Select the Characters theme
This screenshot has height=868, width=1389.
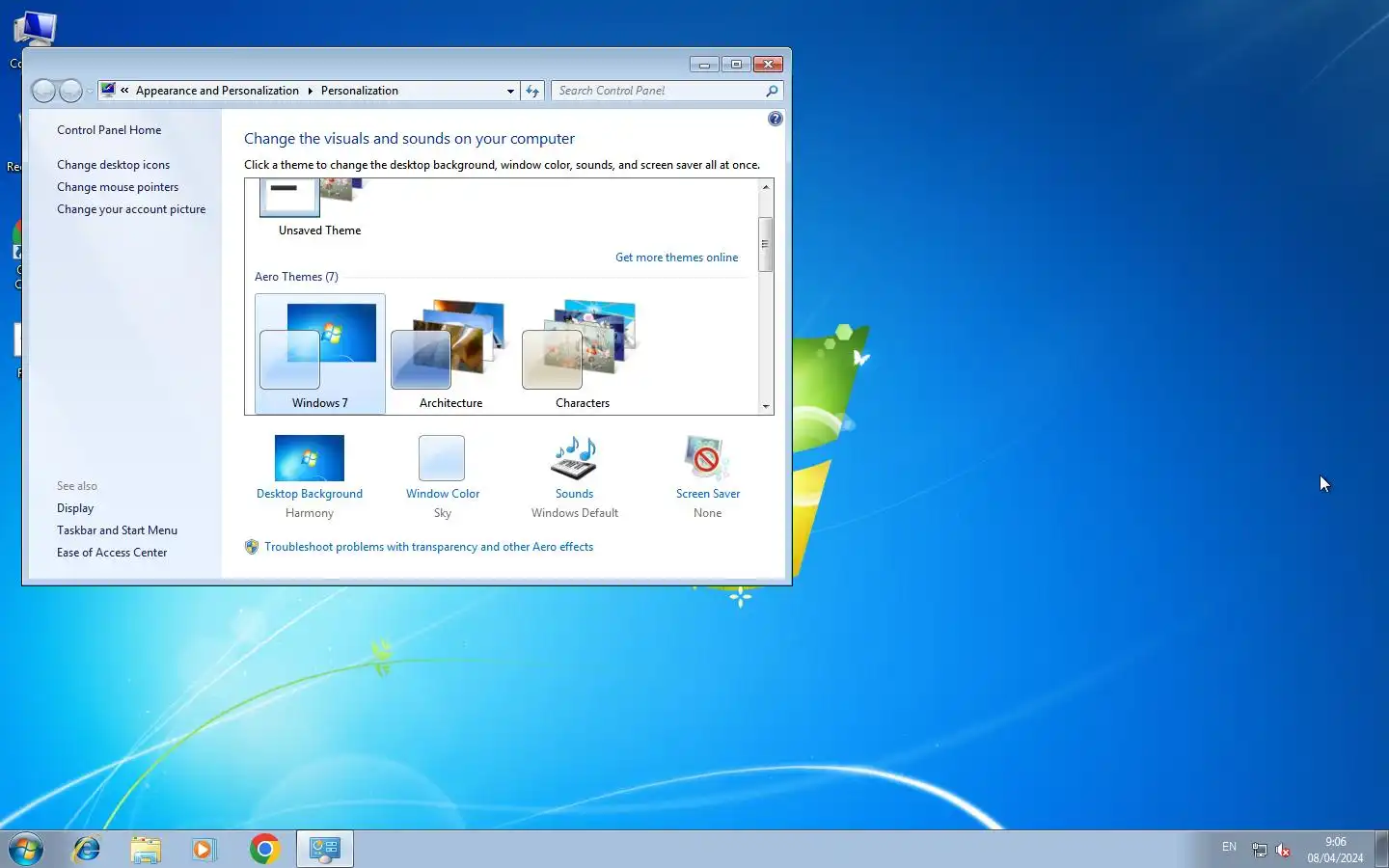(x=582, y=353)
